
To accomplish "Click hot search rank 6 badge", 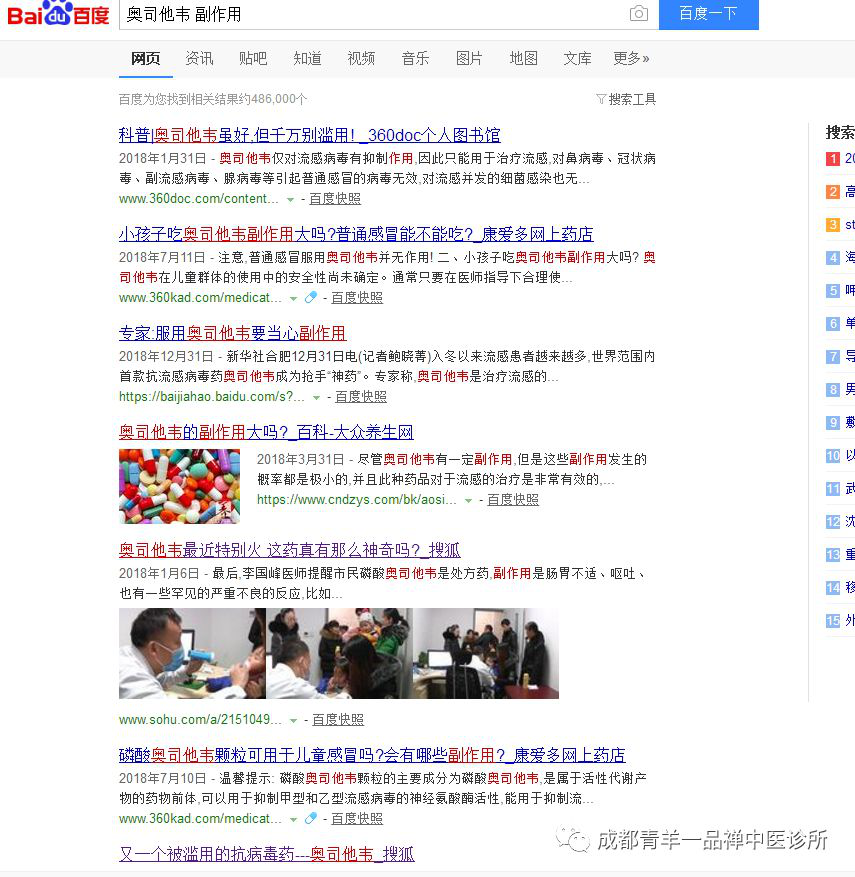I will pyautogui.click(x=833, y=324).
